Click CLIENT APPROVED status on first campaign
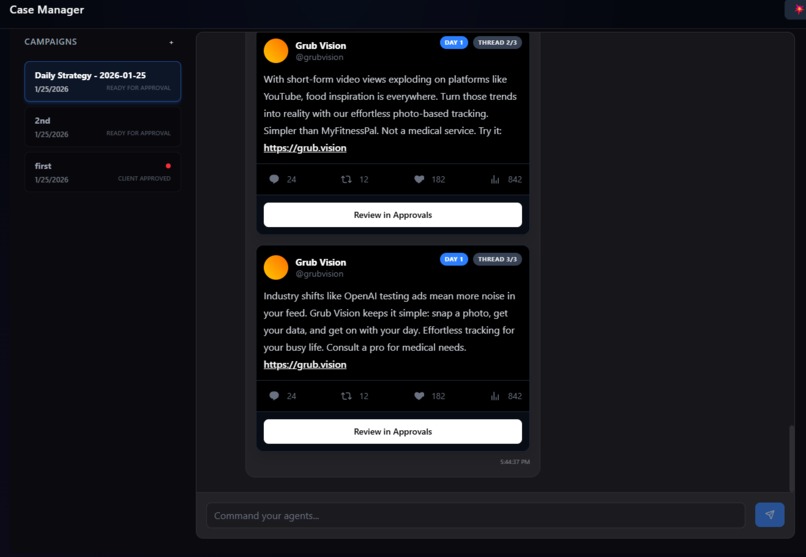This screenshot has height=557, width=806. (144, 178)
